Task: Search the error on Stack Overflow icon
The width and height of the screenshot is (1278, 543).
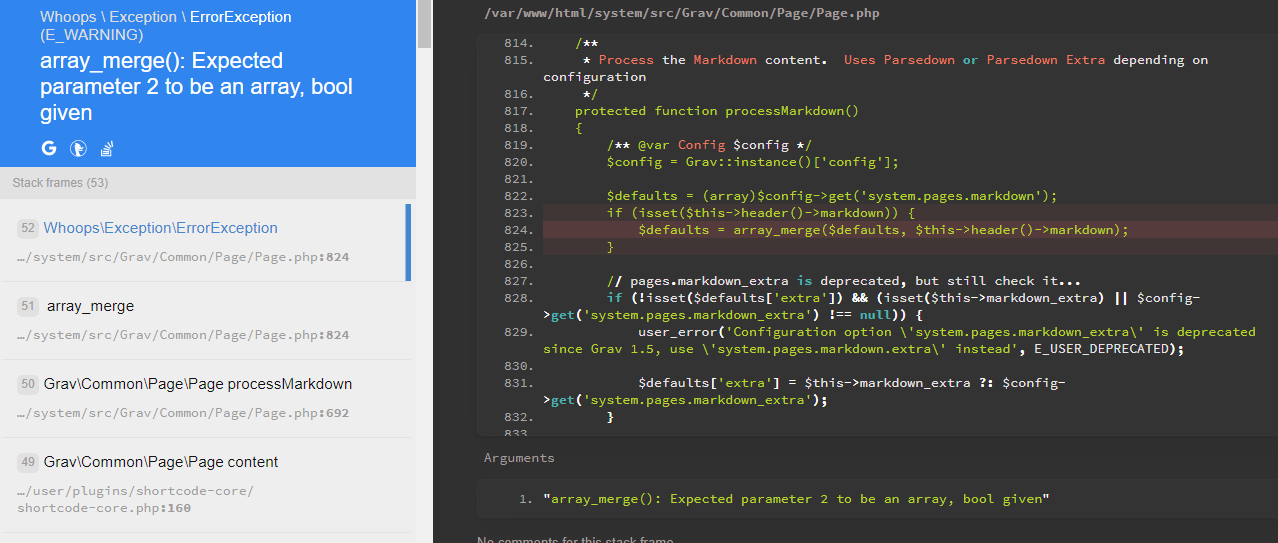Action: click(106, 149)
